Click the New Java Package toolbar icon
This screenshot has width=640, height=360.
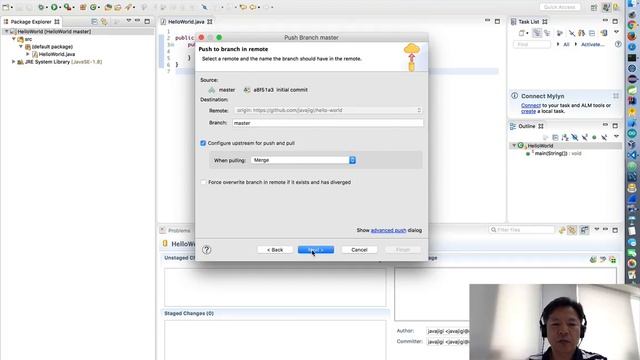tap(83, 7)
